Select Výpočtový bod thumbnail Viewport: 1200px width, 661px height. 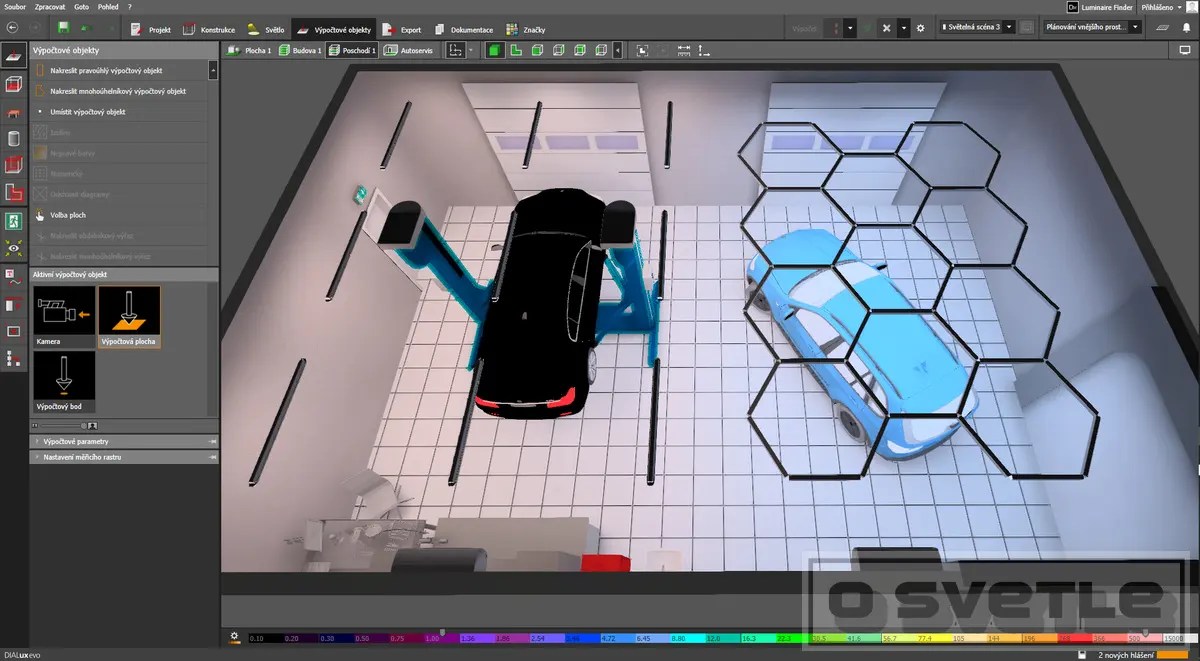(x=64, y=381)
